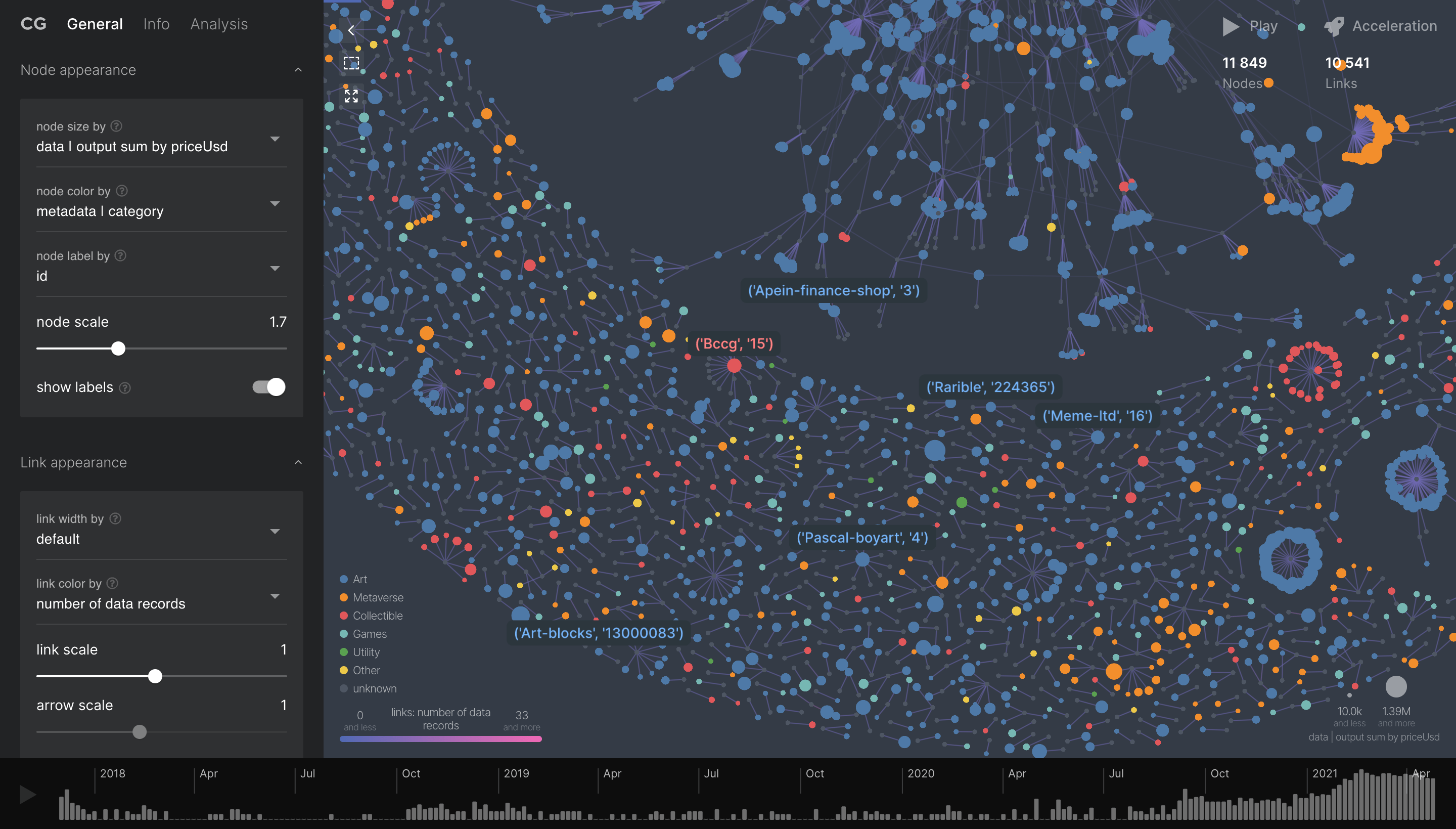Select the Art-blocks node label

click(x=598, y=631)
